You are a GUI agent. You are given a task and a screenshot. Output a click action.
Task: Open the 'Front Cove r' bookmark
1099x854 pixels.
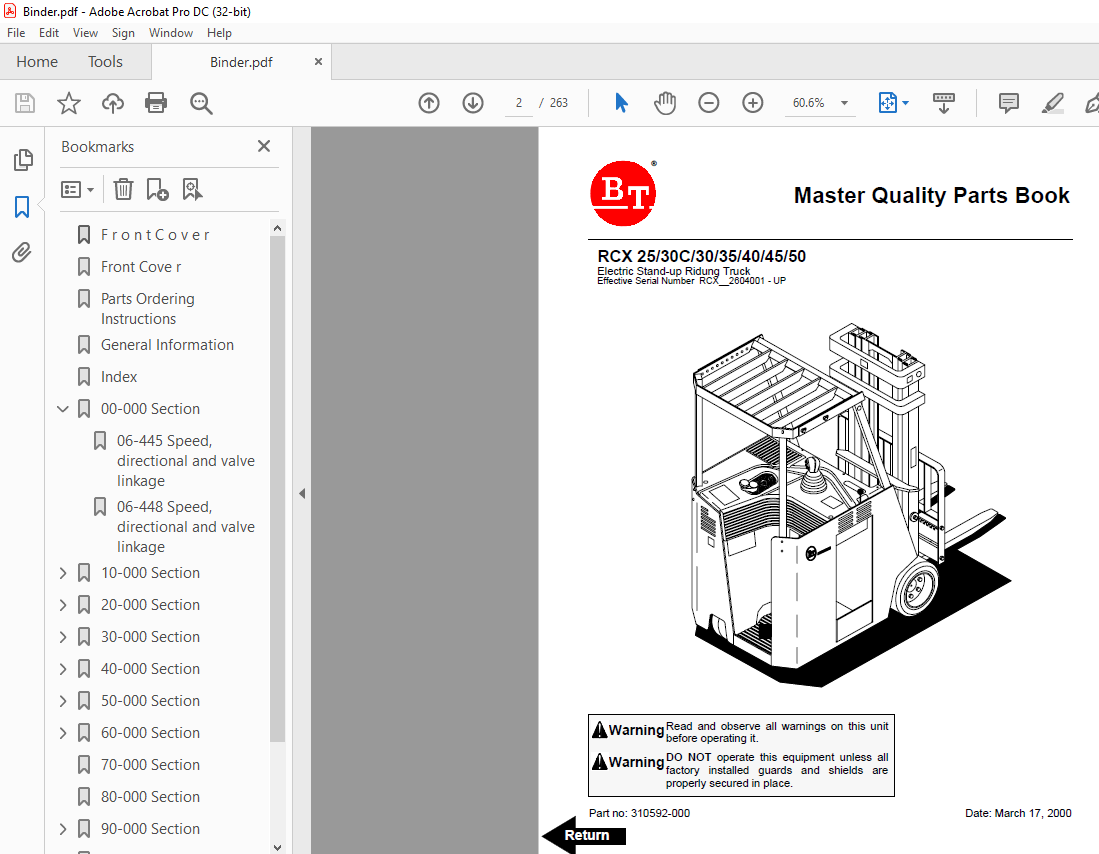click(x=141, y=267)
